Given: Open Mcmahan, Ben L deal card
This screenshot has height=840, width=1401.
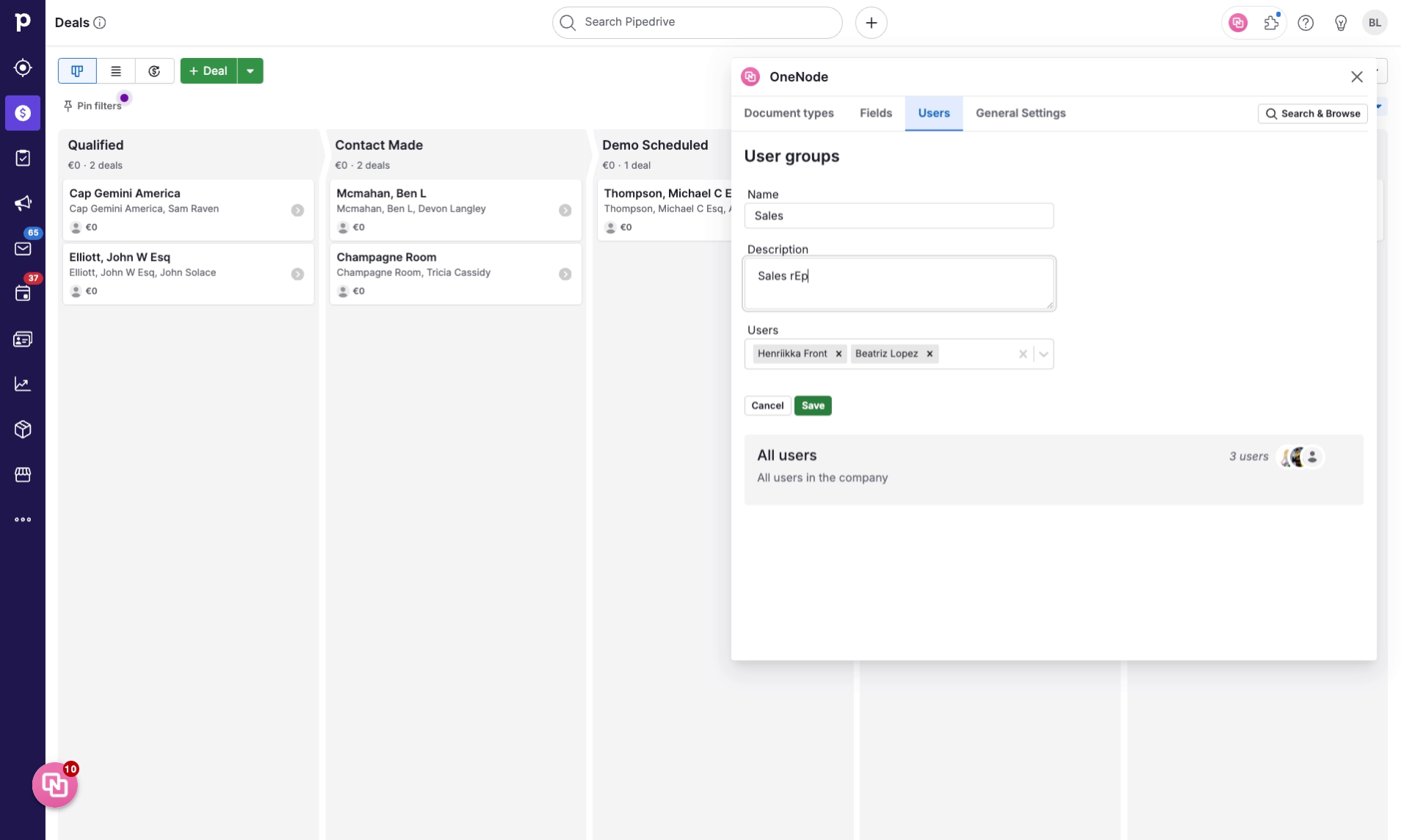Looking at the screenshot, I should [455, 210].
